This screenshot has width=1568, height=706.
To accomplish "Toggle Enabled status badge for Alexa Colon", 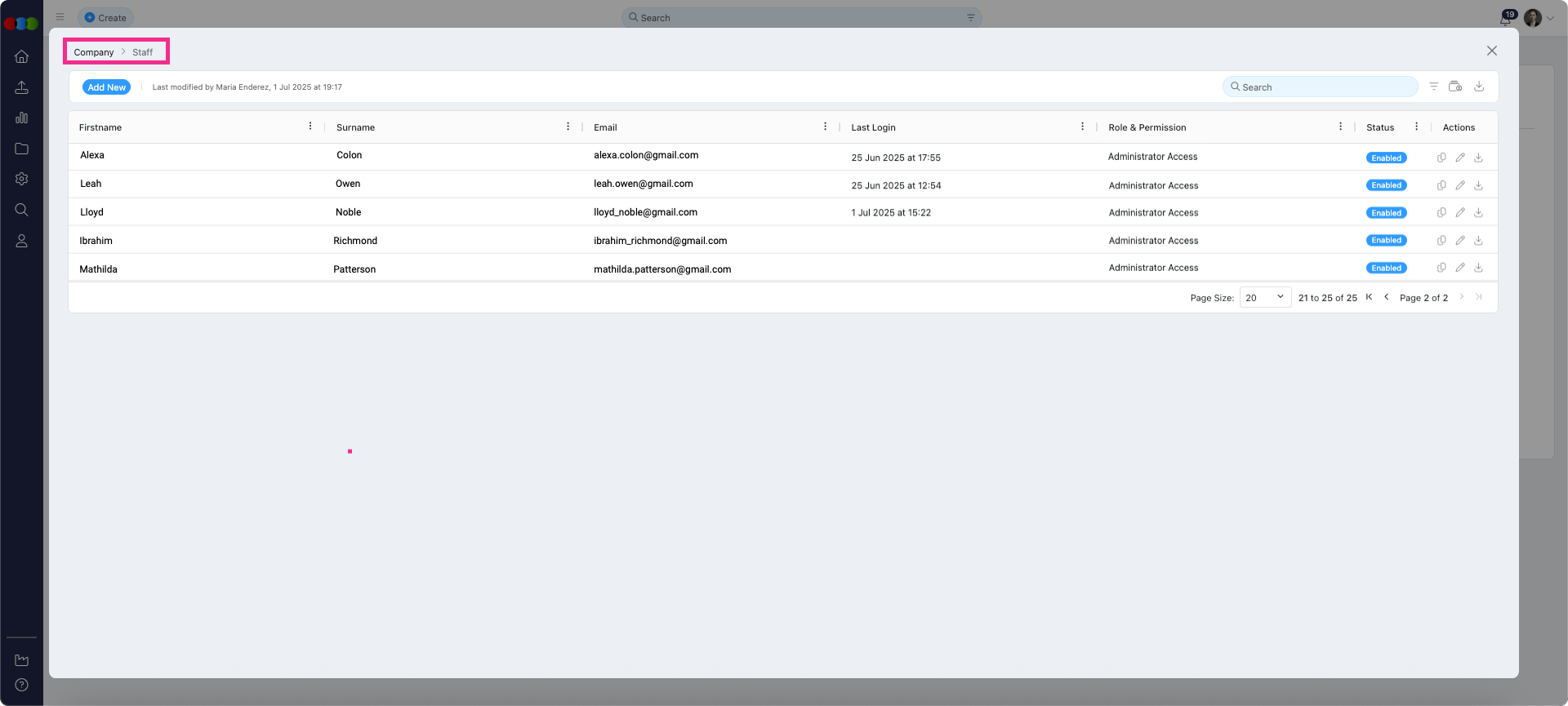I will tap(1386, 158).
